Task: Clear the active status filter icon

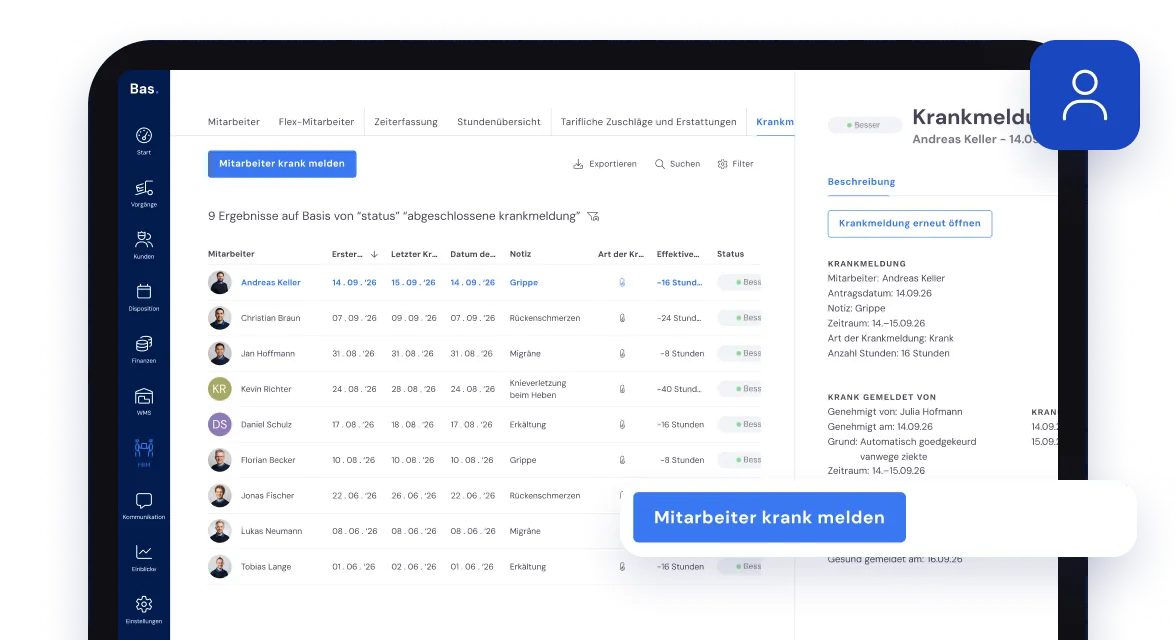Action: point(593,216)
